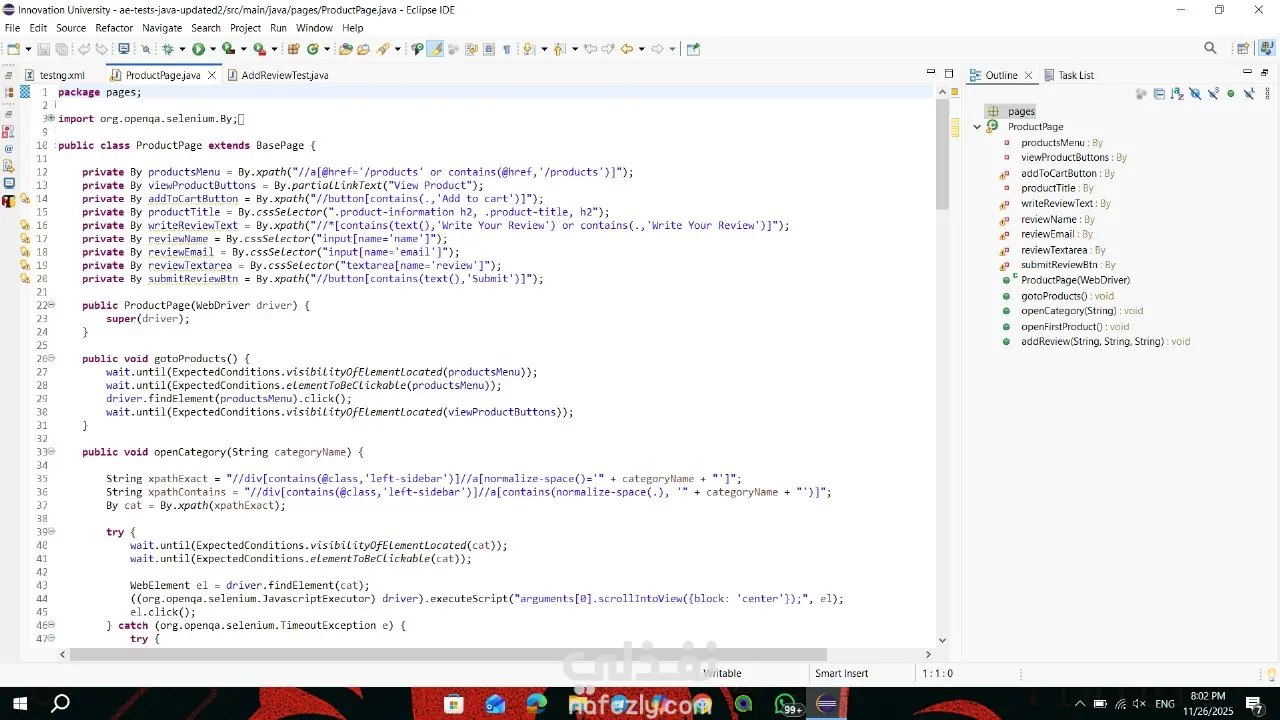Open the dropdown arrow next to New icon
The width and height of the screenshot is (1280, 720).
(27, 49)
